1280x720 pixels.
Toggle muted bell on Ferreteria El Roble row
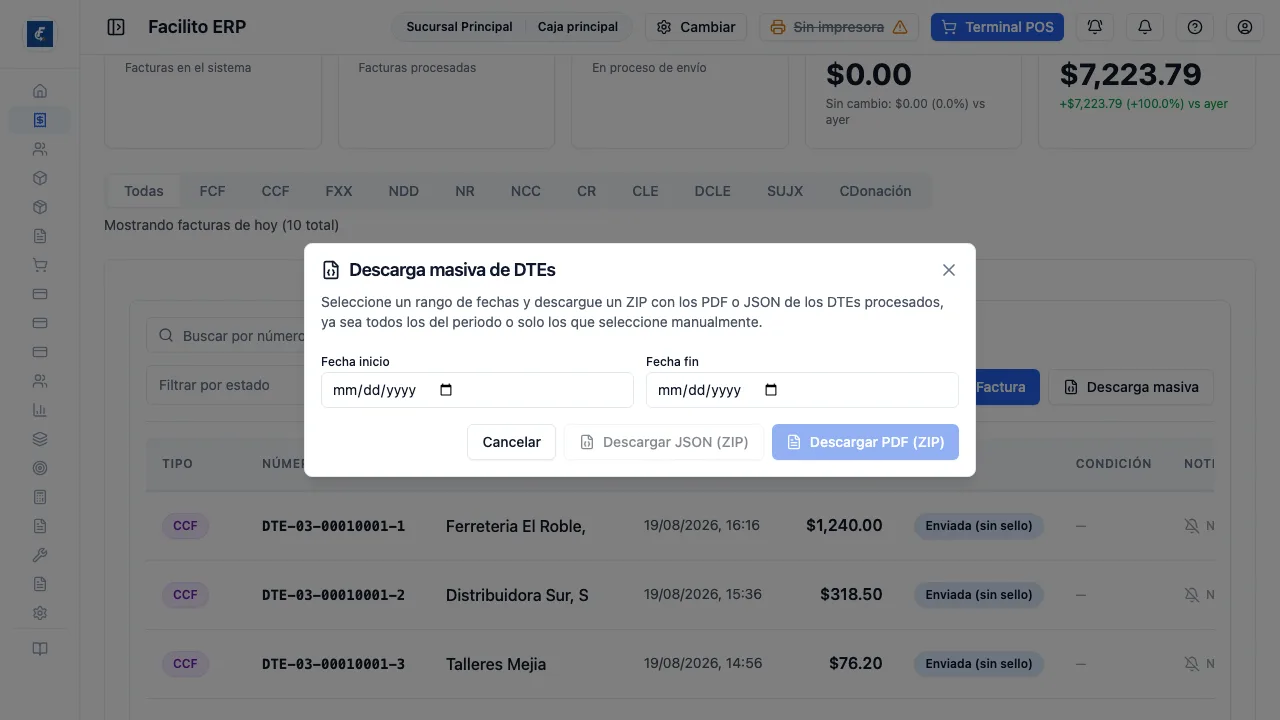(1191, 525)
